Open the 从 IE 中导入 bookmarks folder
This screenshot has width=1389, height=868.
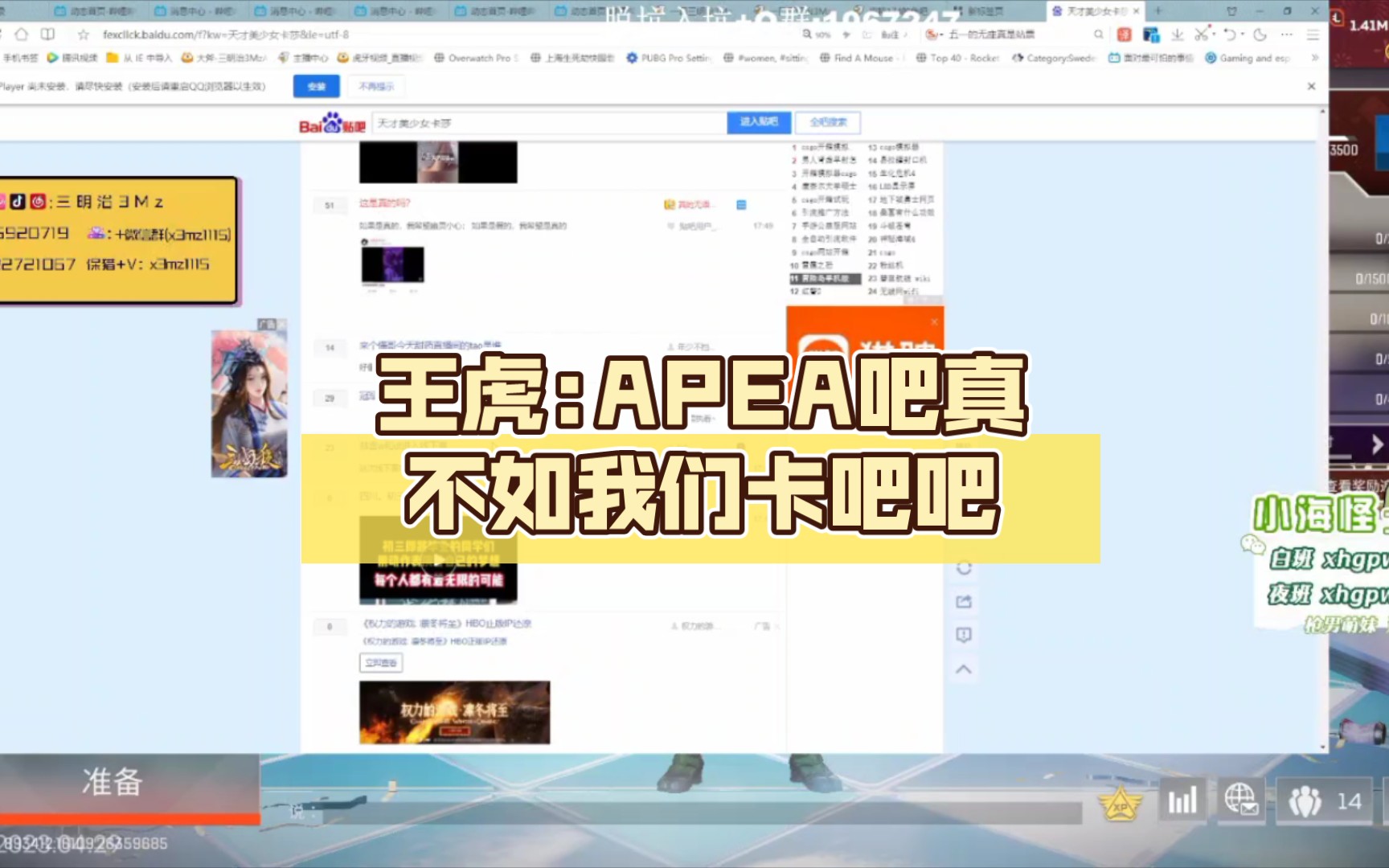click(x=139, y=58)
